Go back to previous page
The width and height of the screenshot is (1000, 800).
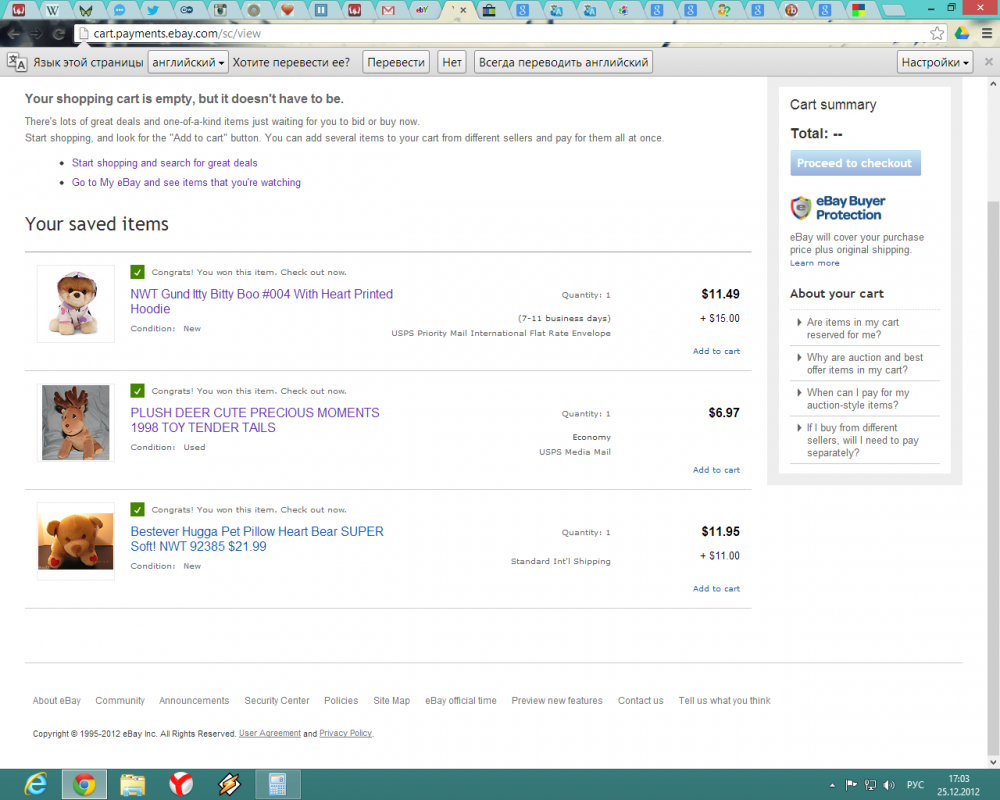[14, 34]
